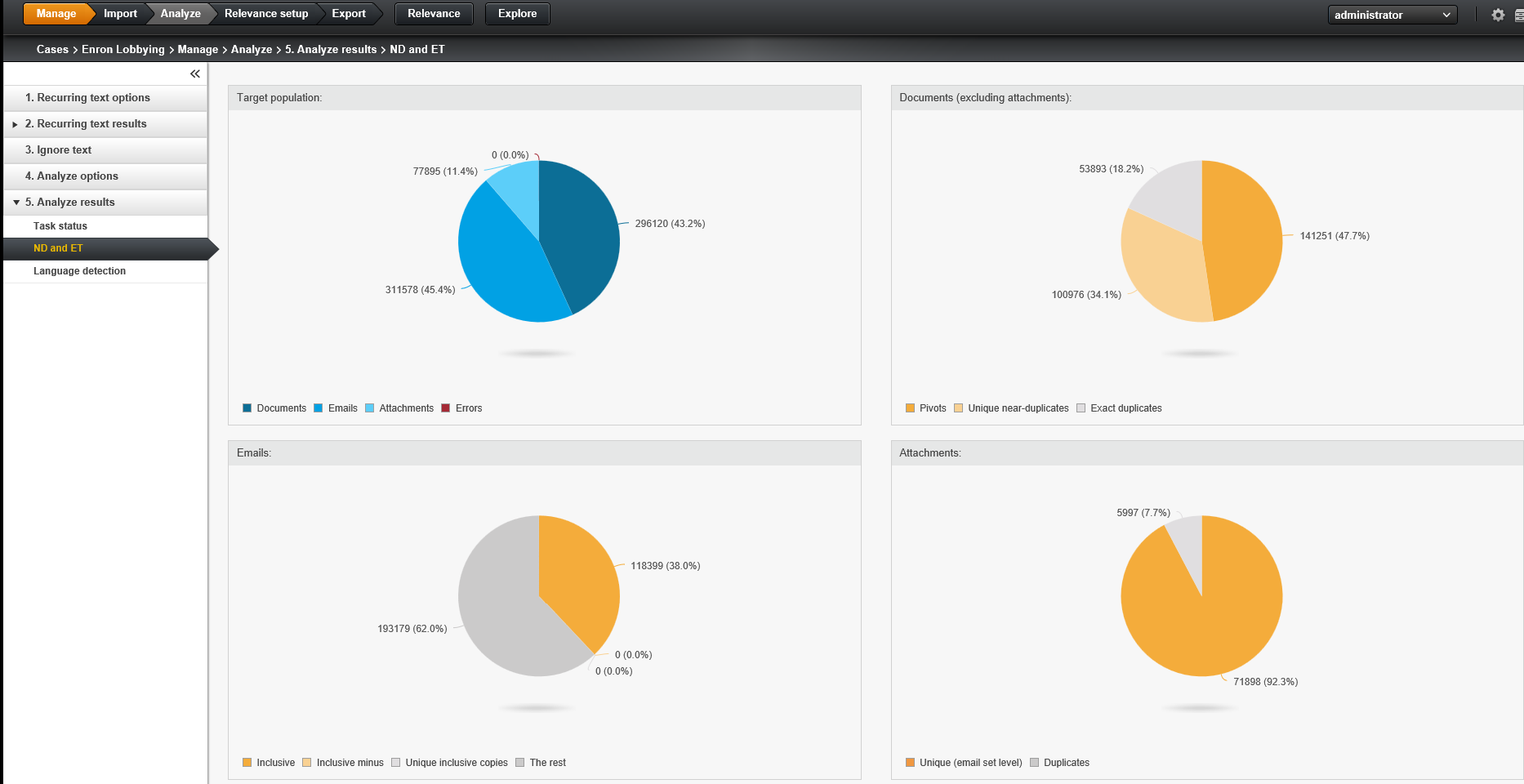The image size is (1524, 784).
Task: Click the Pivots legend marker
Action: point(909,408)
